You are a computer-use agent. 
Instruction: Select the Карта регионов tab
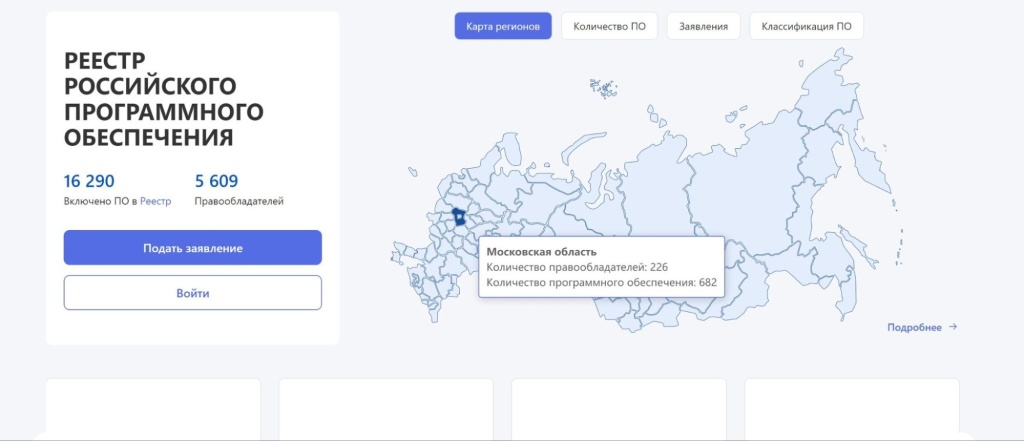(503, 26)
